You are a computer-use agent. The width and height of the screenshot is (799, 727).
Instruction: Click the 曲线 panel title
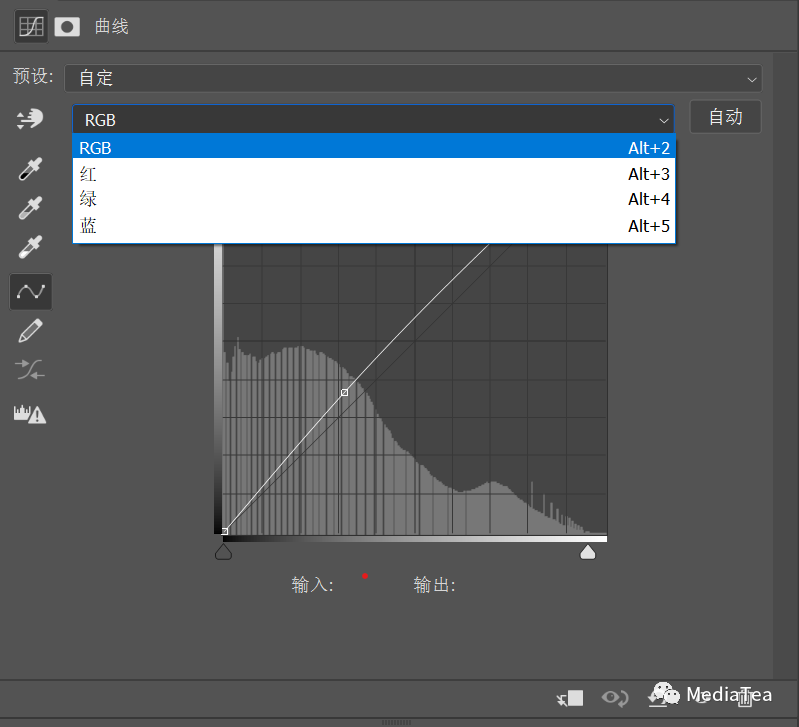click(112, 26)
